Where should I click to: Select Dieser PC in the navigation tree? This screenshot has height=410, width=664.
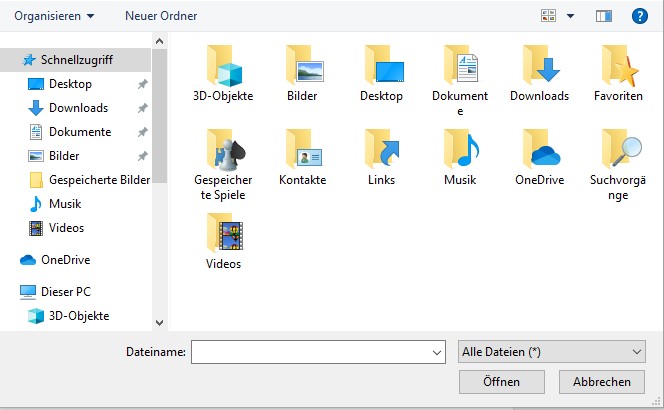pyautogui.click(x=66, y=292)
